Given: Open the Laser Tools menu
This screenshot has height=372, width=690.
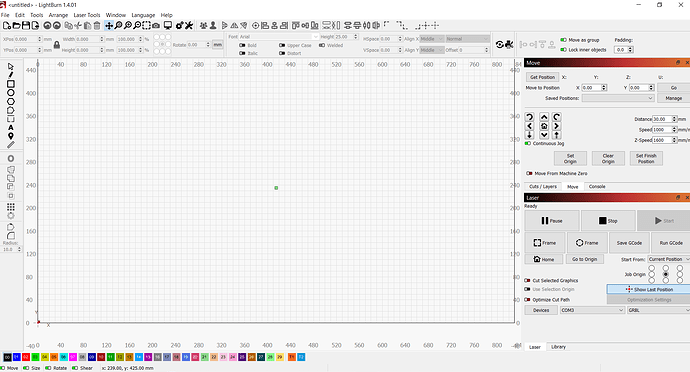Looking at the screenshot, I should point(87,15).
